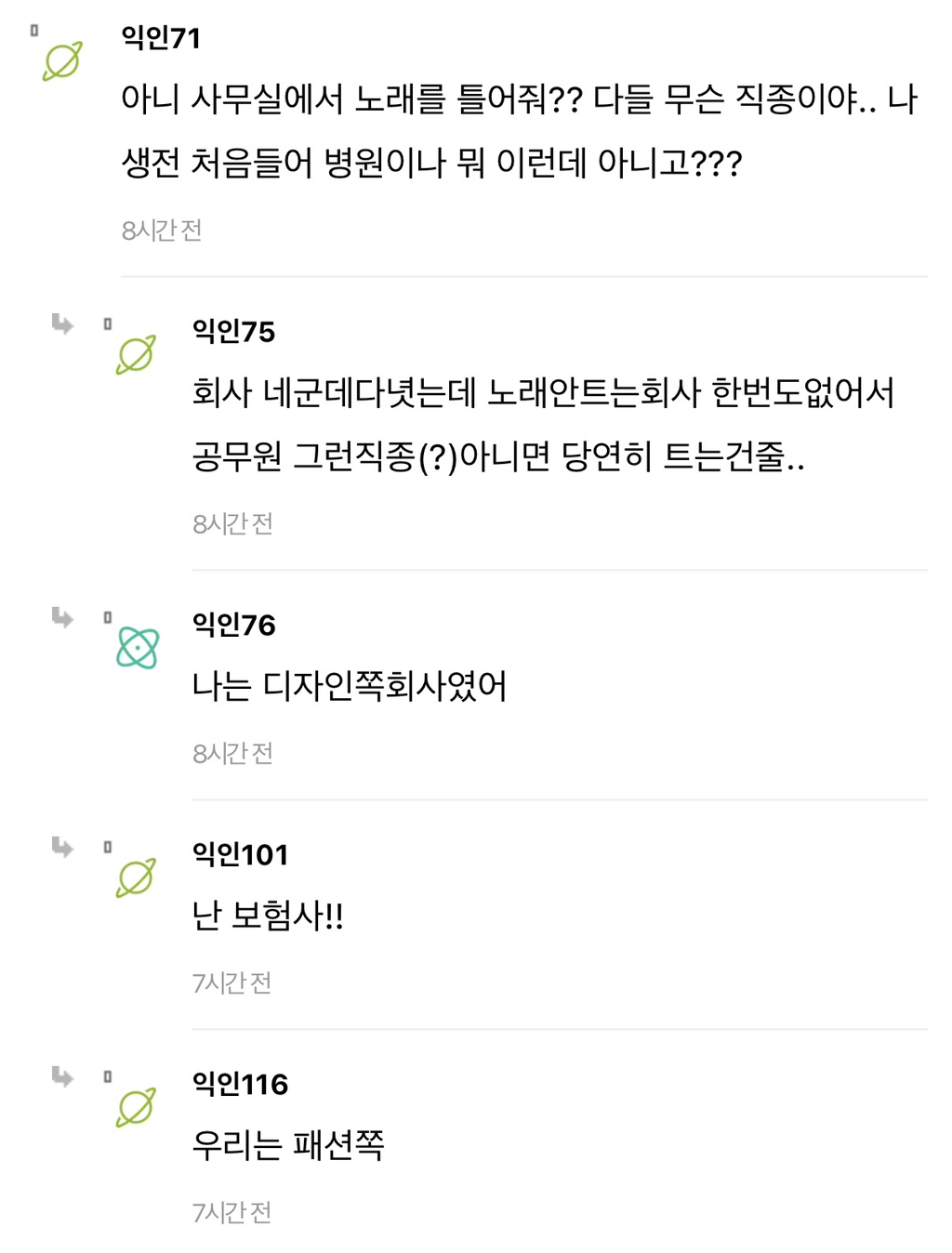952x1253 pixels.
Task: Click the comment text '우리는 패션쪽'
Action: pyautogui.click(x=288, y=1145)
